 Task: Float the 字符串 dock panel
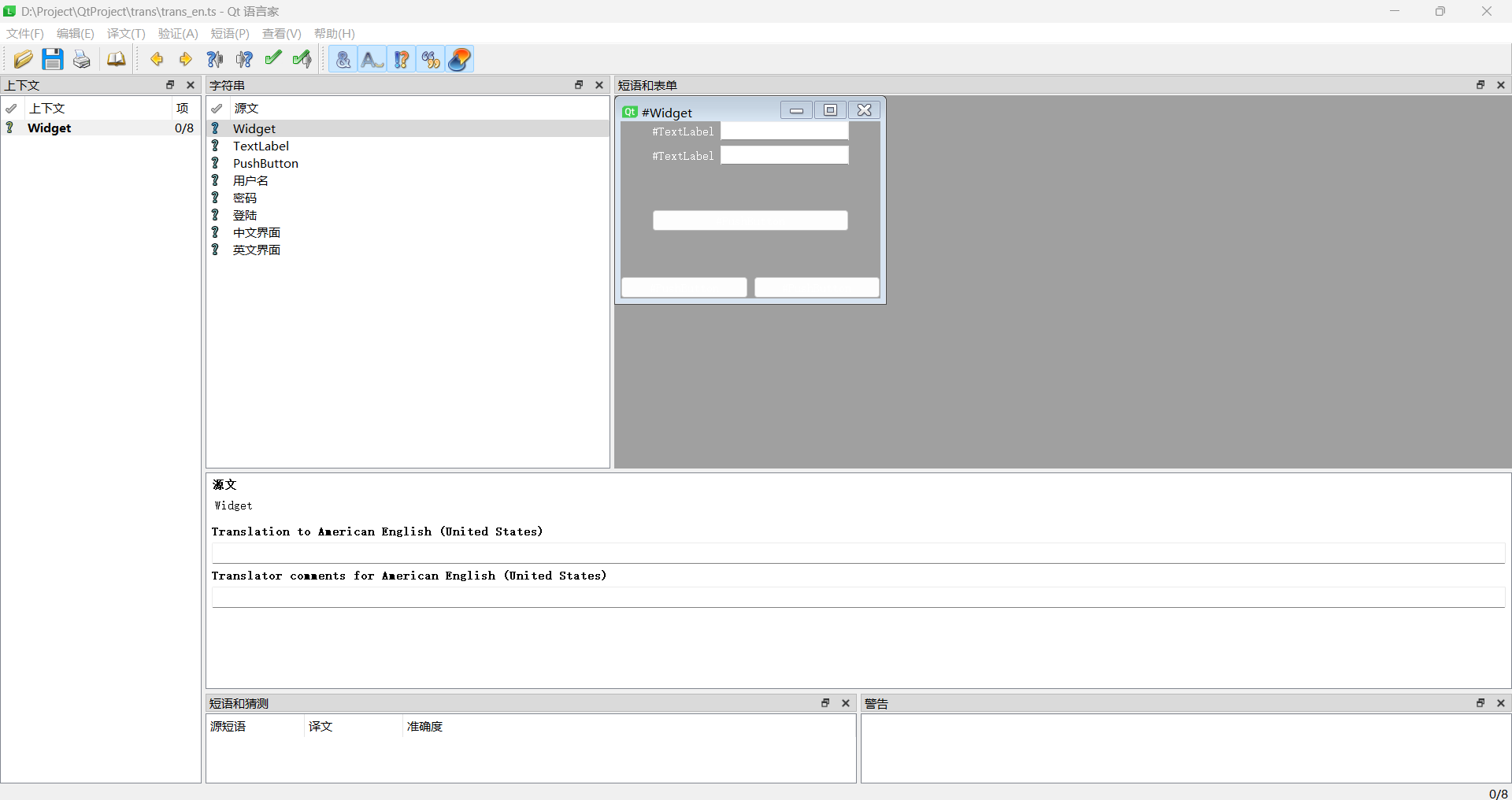point(579,85)
